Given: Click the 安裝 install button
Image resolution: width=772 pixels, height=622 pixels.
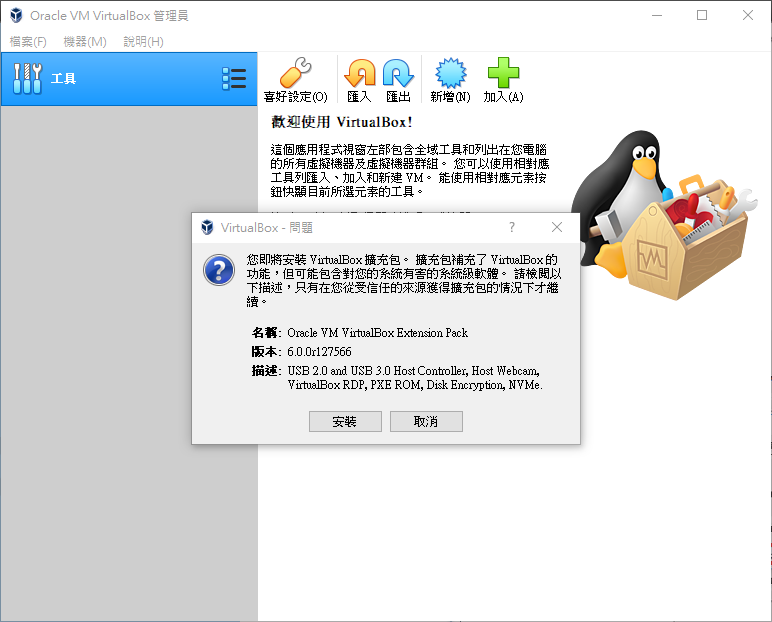Looking at the screenshot, I should coord(345,422).
